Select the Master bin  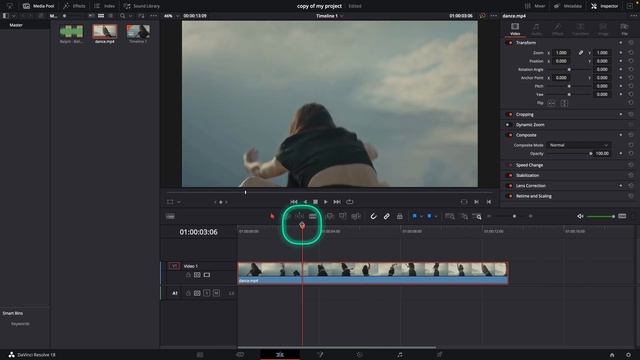pyautogui.click(x=16, y=25)
